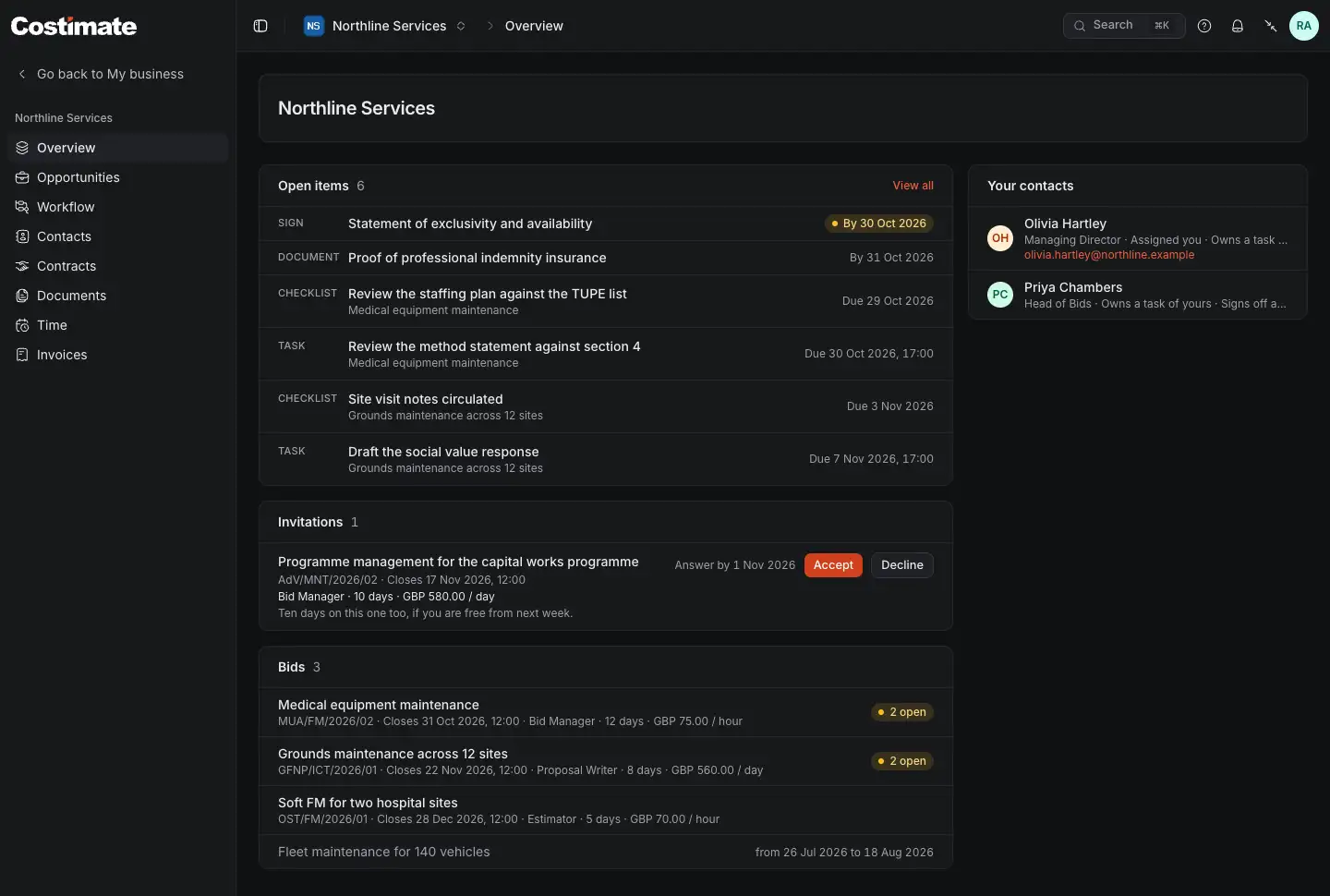Open Site visit notes circulated checklist
This screenshot has width=1330, height=896.
[606, 406]
